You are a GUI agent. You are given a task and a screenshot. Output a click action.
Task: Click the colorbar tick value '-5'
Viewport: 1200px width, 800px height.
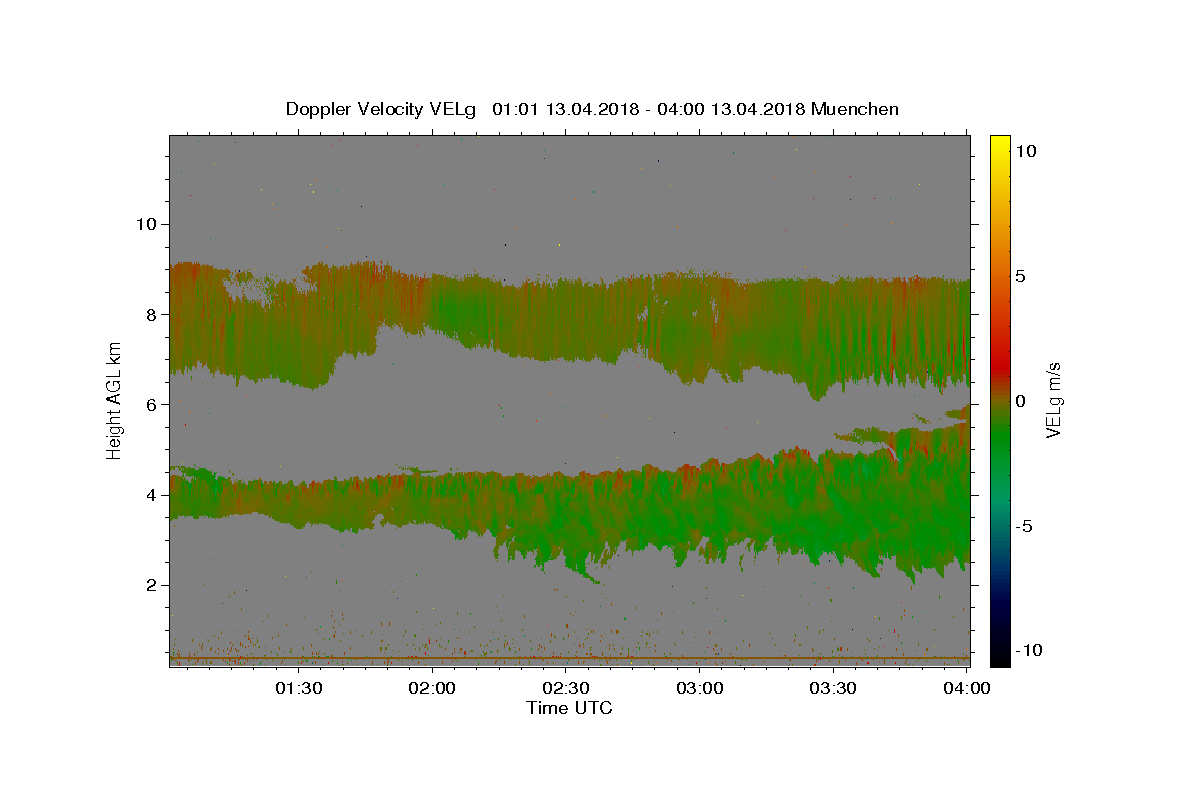click(1025, 526)
